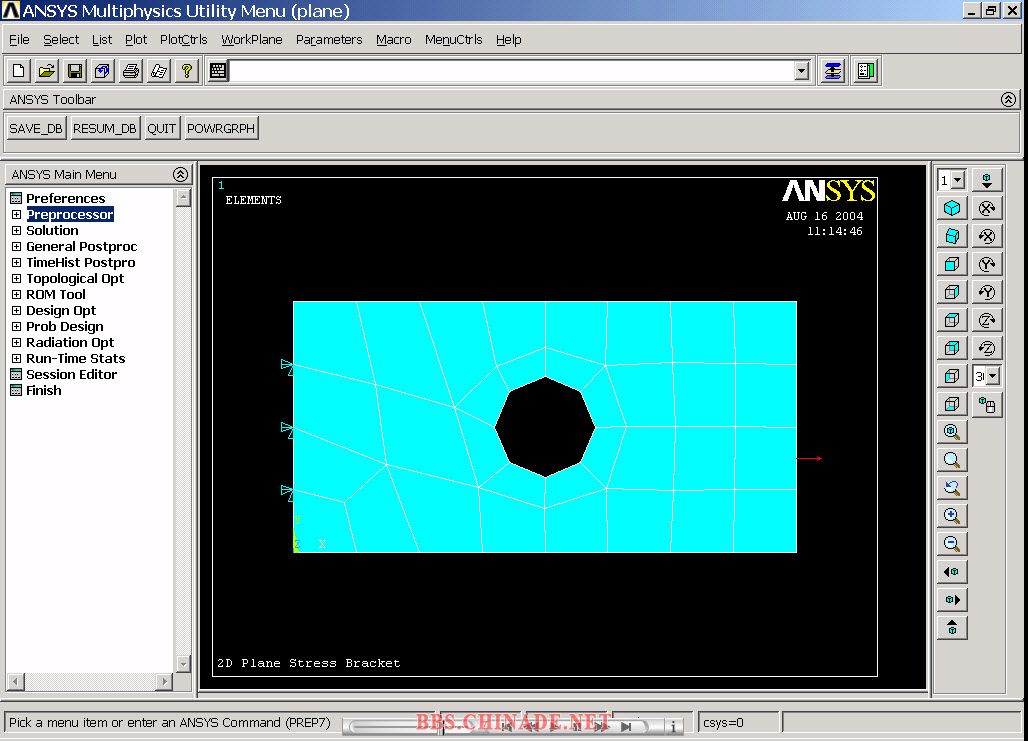Expand the Topological Opt tree node
Viewport: 1028px width, 741px height.
(16, 278)
